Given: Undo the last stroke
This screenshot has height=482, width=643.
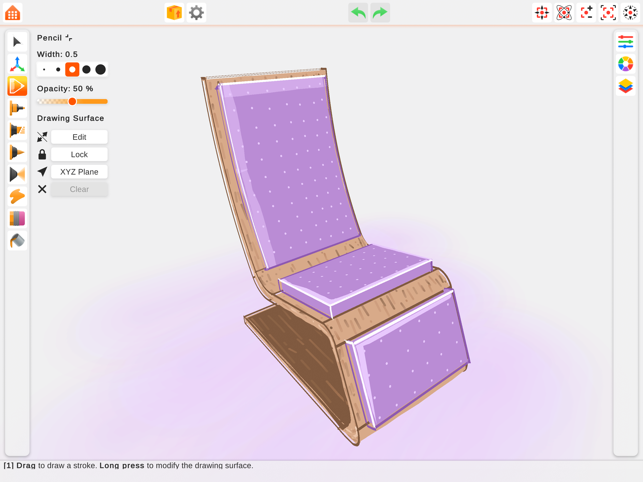Looking at the screenshot, I should [358, 13].
